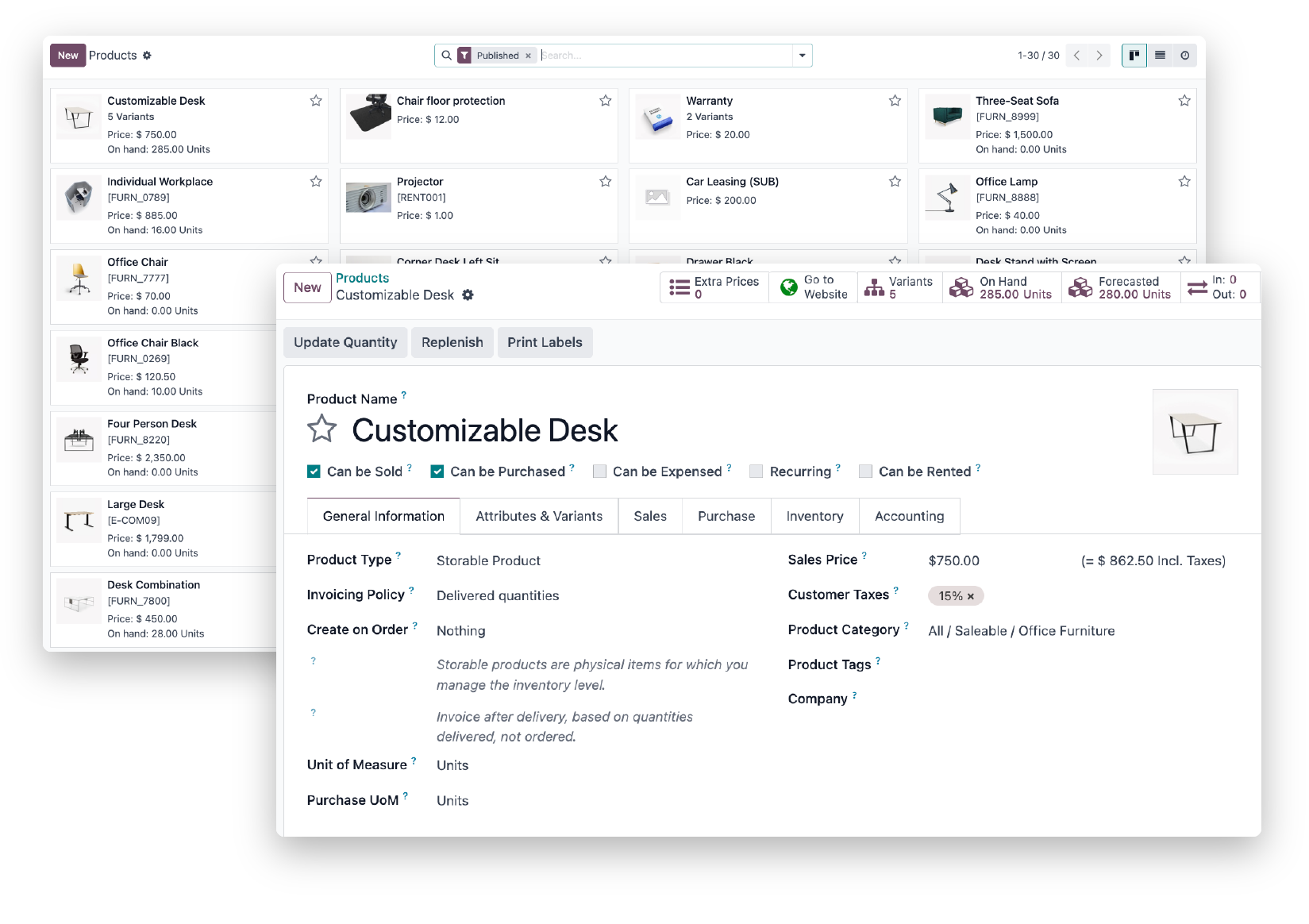
Task: Go to previous page with left arrow
Action: [x=1076, y=56]
